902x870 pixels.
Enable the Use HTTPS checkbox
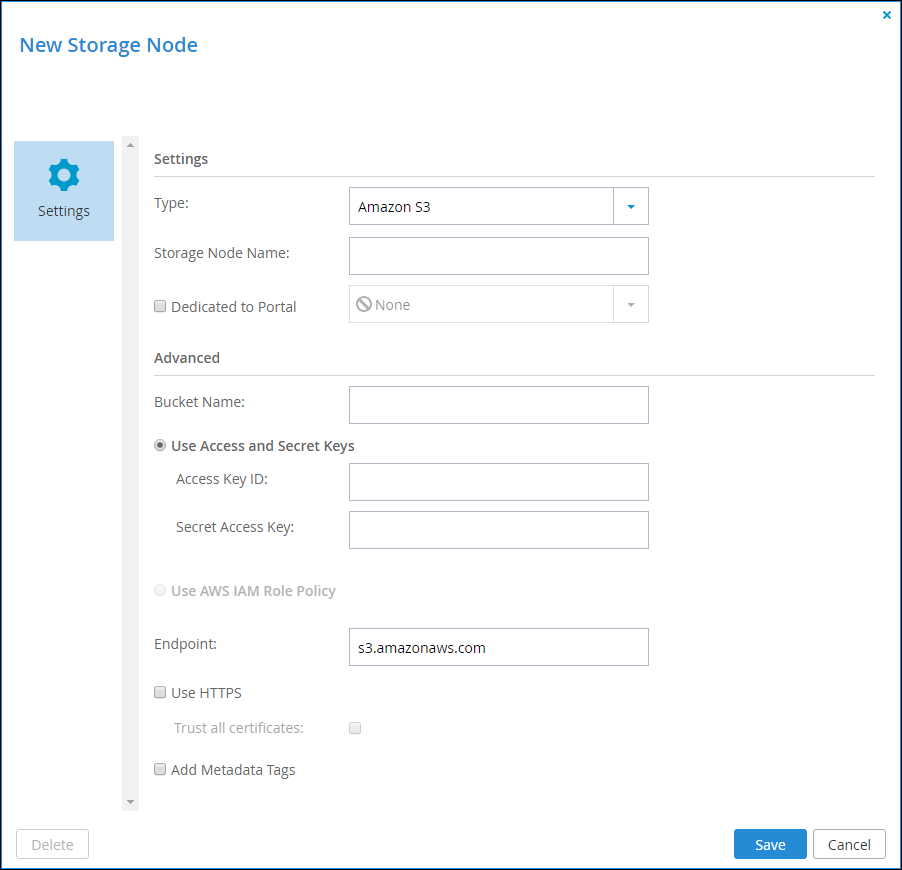point(160,692)
